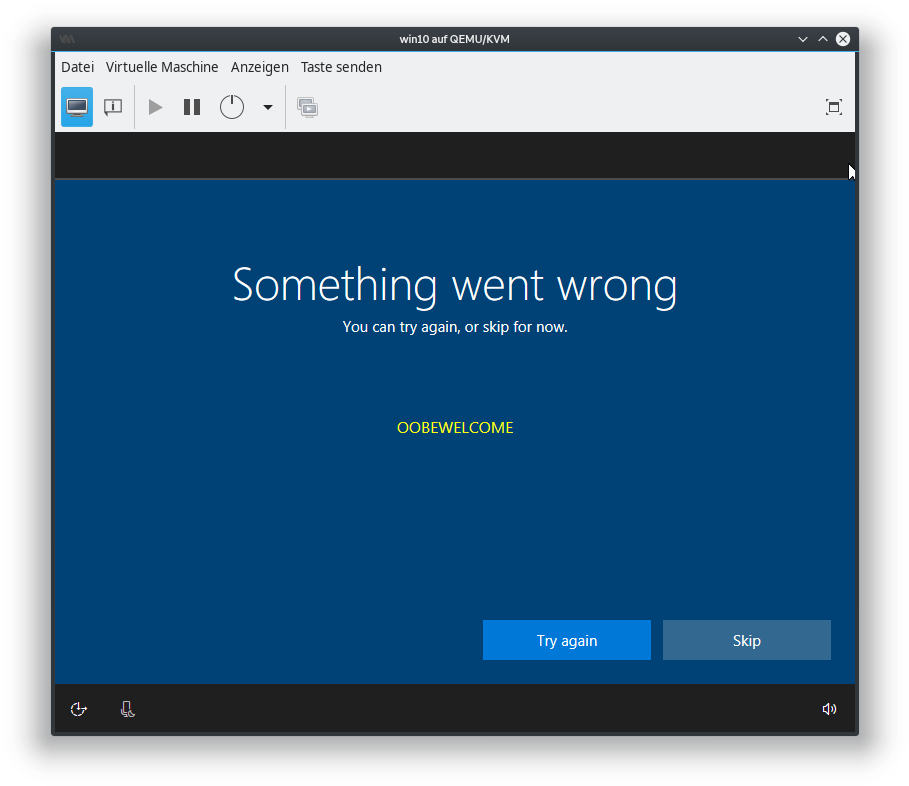Open the Anzeigen menu
The image size is (909, 786).
click(259, 67)
